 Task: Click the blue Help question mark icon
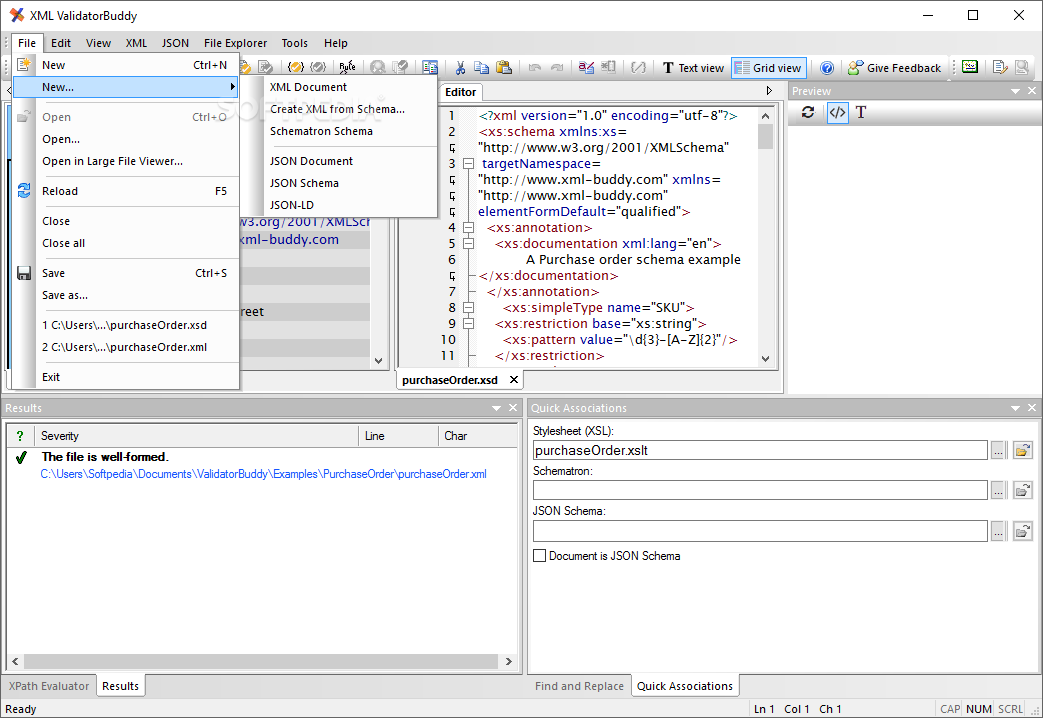tap(827, 68)
